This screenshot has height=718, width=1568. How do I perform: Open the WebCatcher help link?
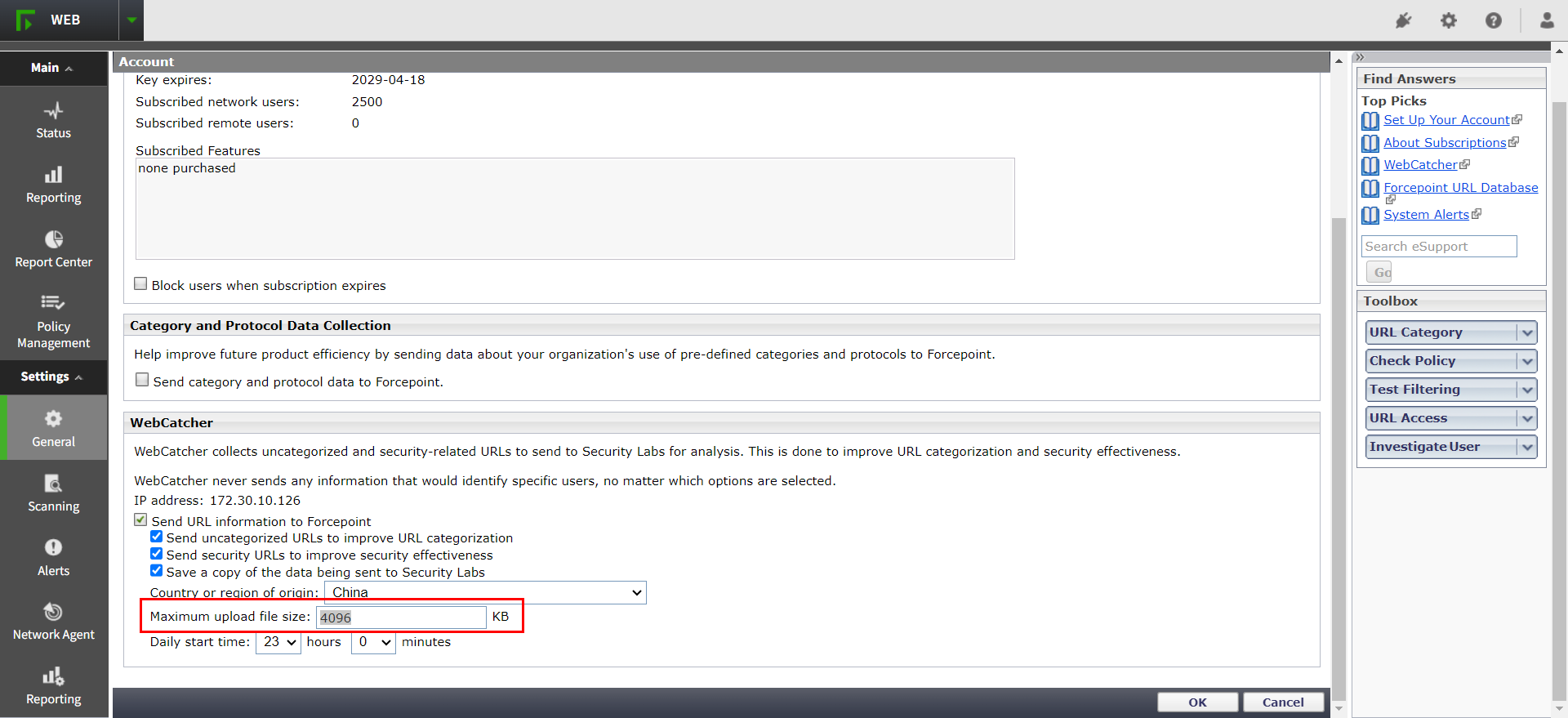[1420, 165]
